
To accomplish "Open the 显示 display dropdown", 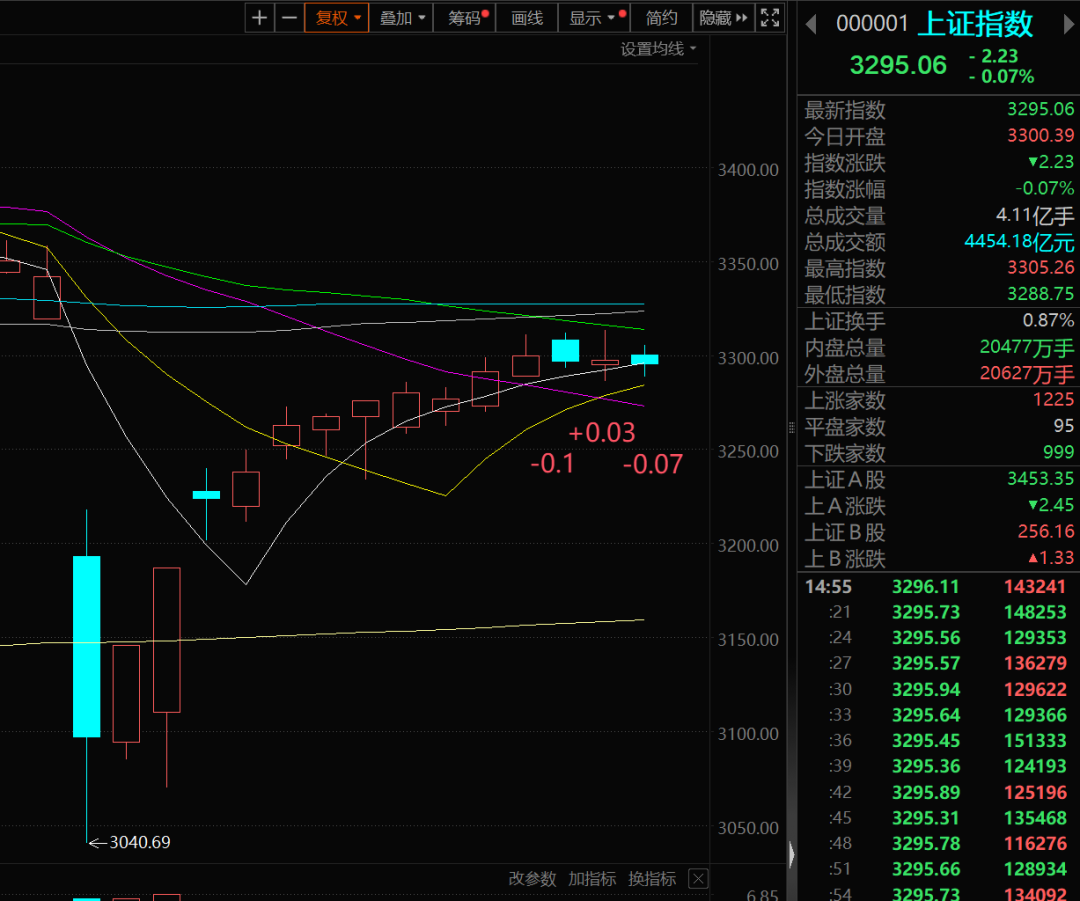I will [594, 17].
